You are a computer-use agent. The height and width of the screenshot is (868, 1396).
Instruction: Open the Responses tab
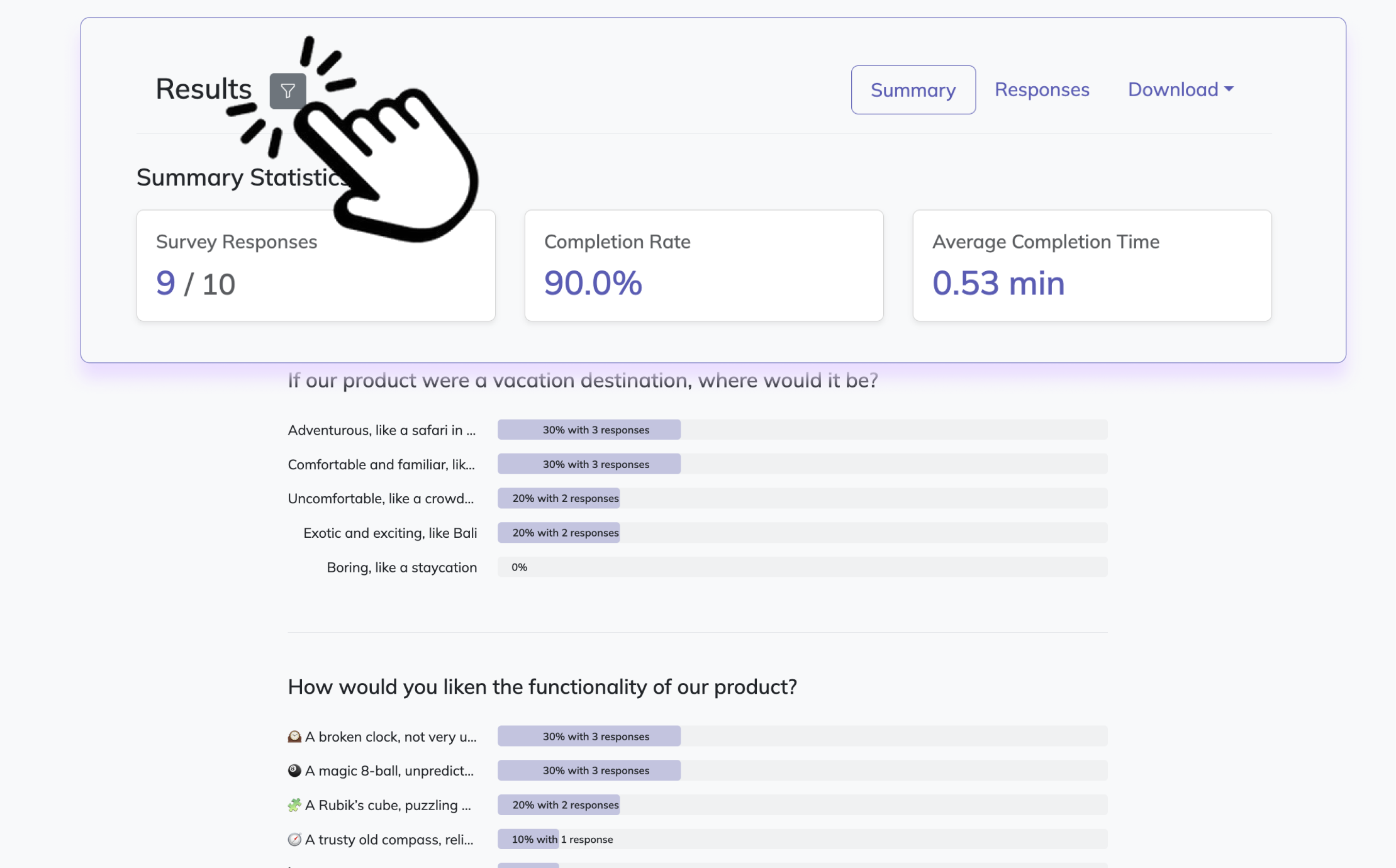click(x=1042, y=90)
